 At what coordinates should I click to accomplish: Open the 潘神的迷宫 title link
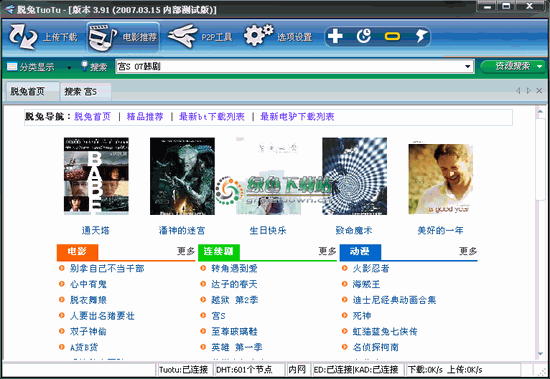[182, 231]
